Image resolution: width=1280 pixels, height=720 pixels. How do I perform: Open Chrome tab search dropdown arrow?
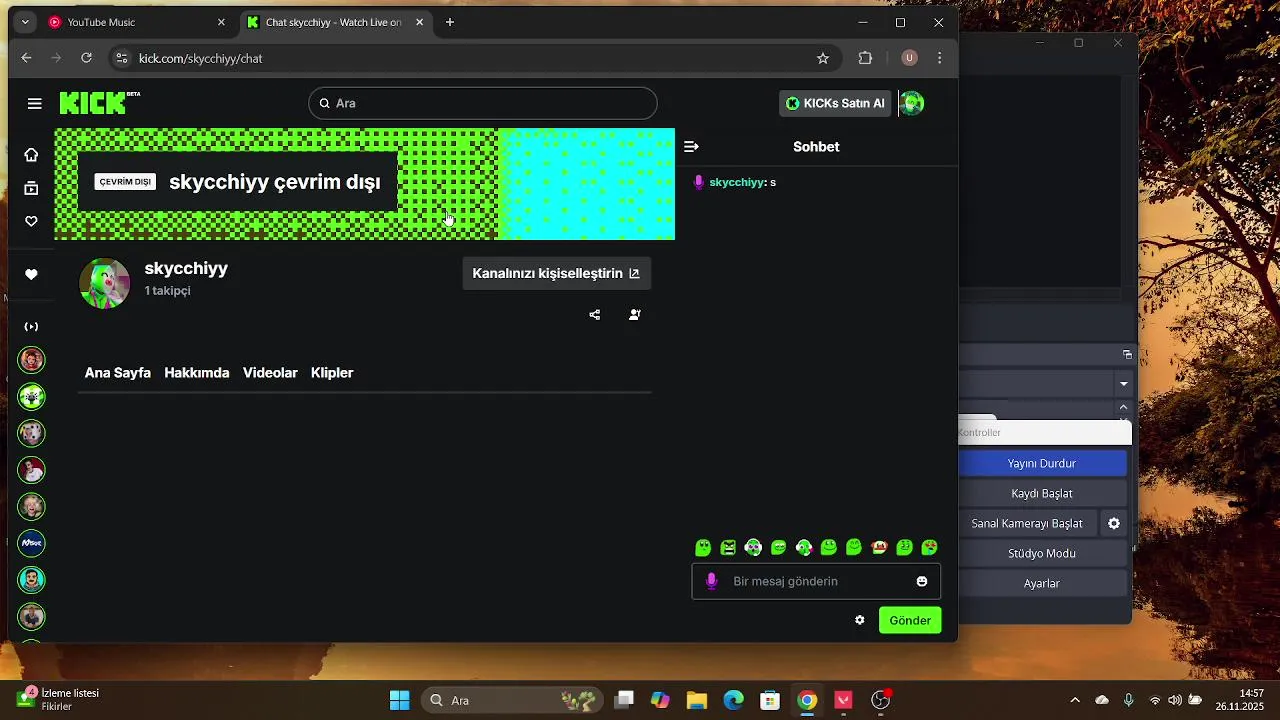[25, 22]
